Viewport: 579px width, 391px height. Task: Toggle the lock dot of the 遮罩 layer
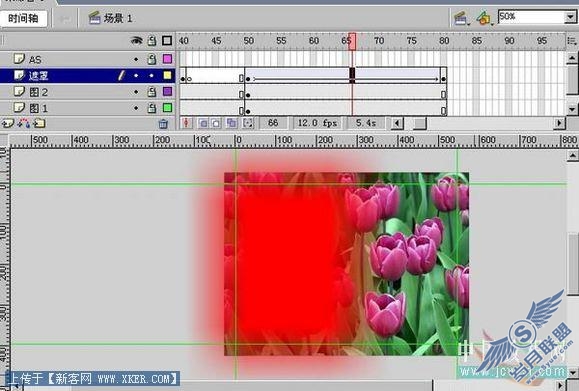[x=151, y=76]
